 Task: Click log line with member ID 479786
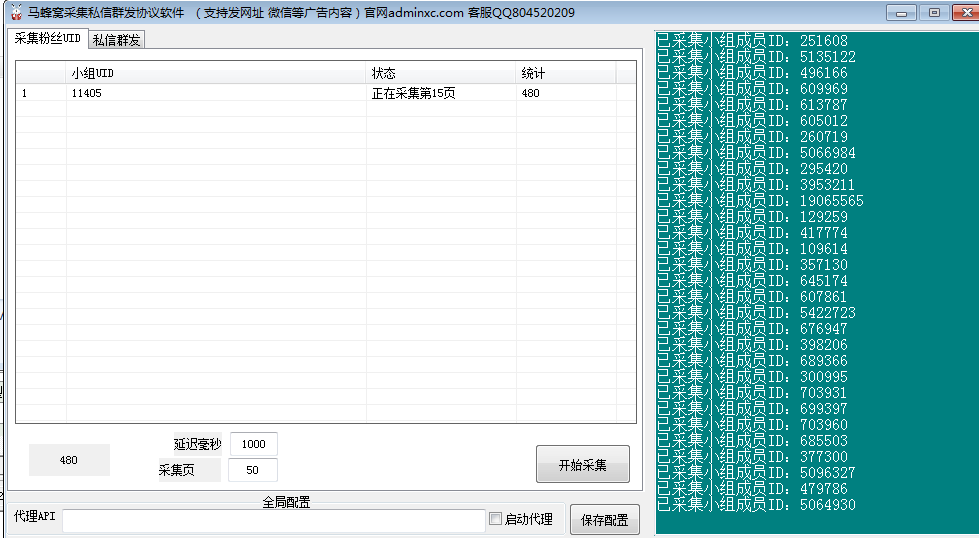(x=752, y=489)
